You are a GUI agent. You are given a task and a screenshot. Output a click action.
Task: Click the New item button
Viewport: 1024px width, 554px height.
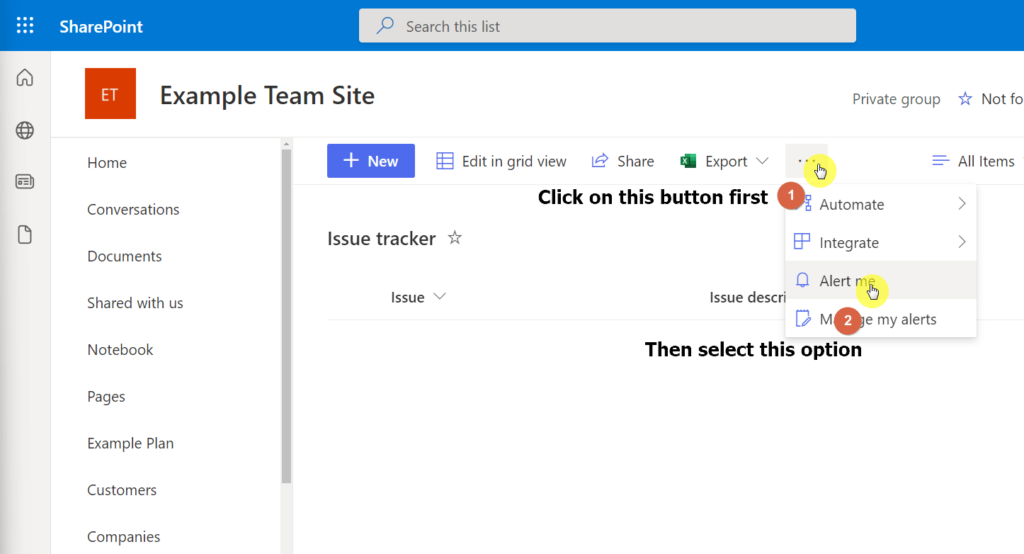[371, 161]
